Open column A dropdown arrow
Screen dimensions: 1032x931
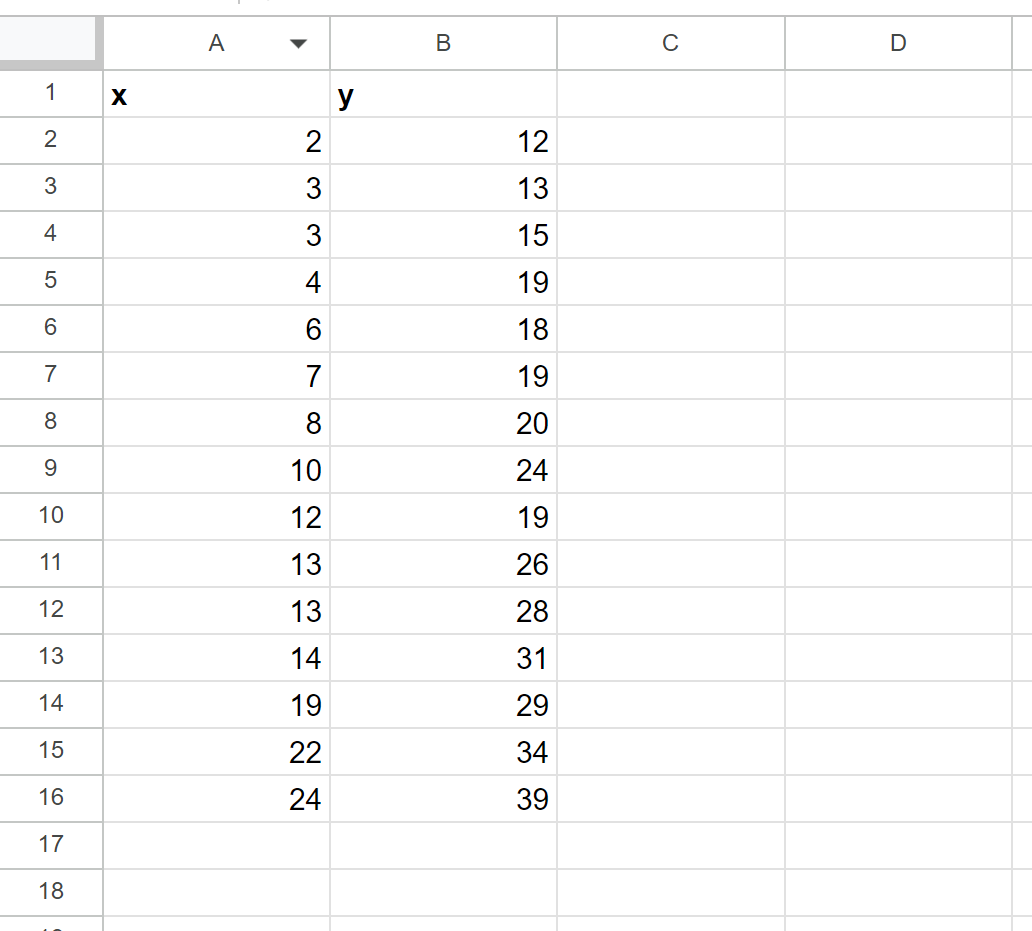point(298,43)
